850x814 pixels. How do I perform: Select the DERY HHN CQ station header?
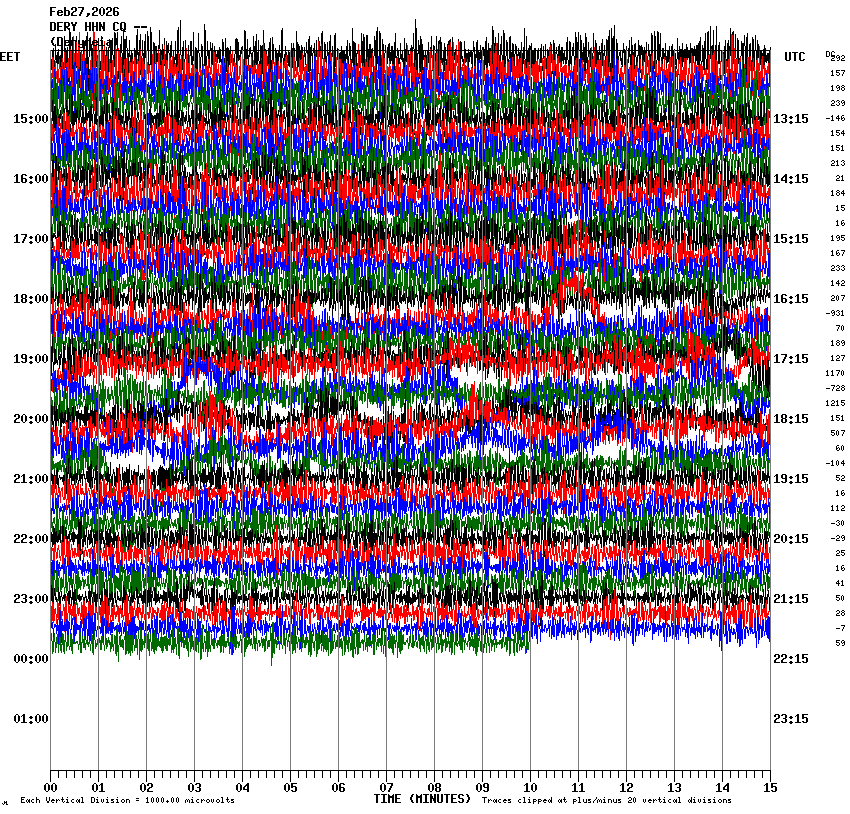click(x=88, y=27)
